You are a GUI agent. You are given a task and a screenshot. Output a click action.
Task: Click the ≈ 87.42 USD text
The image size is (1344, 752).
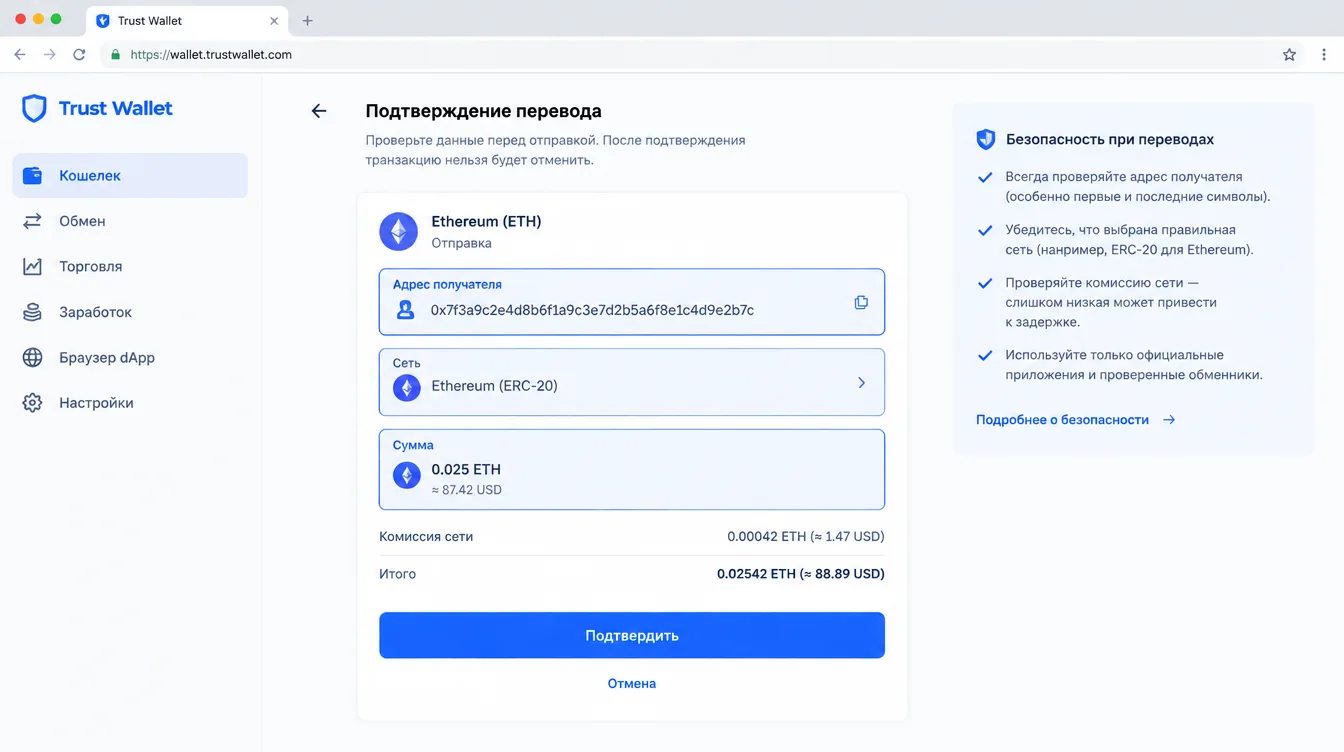(466, 490)
